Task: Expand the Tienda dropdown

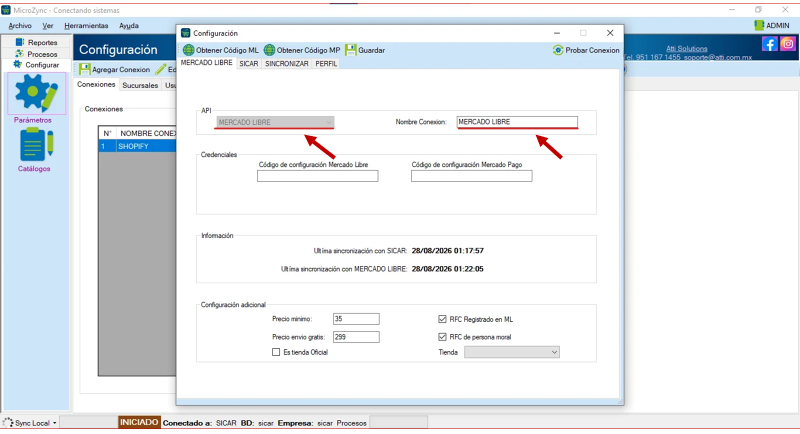Action: (512, 352)
